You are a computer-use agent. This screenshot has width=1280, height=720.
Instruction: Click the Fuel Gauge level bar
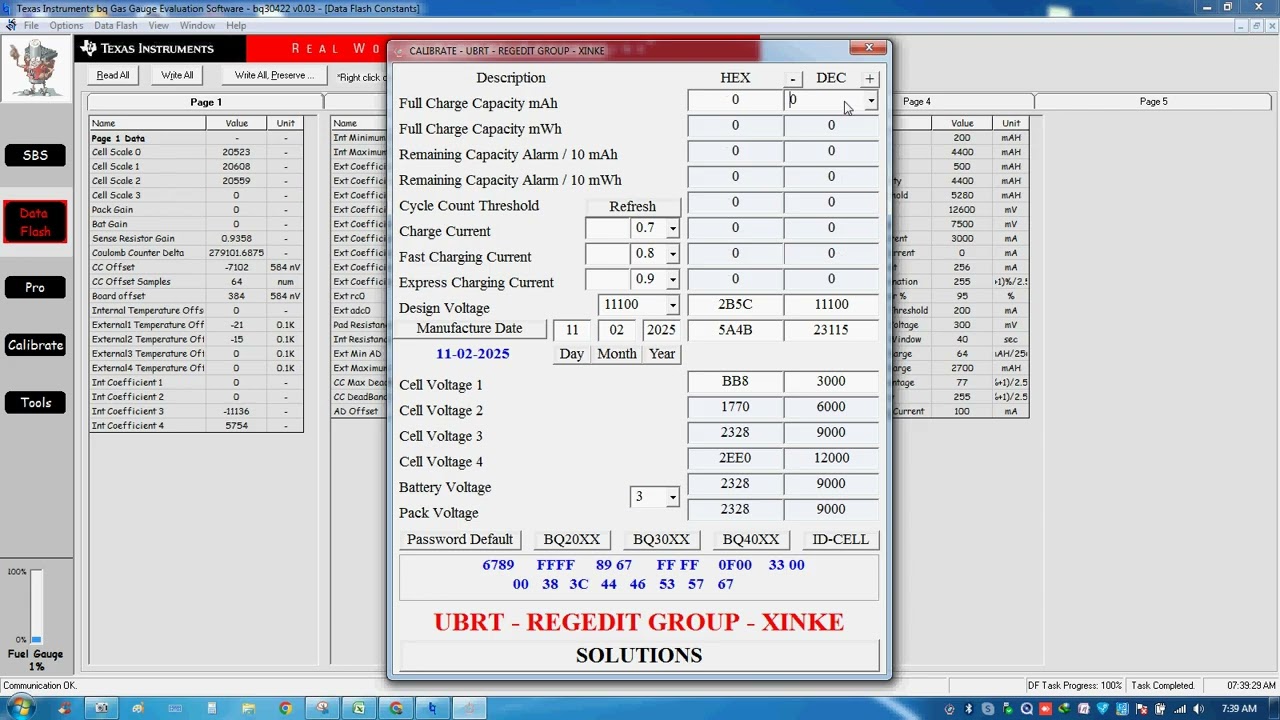click(36, 607)
